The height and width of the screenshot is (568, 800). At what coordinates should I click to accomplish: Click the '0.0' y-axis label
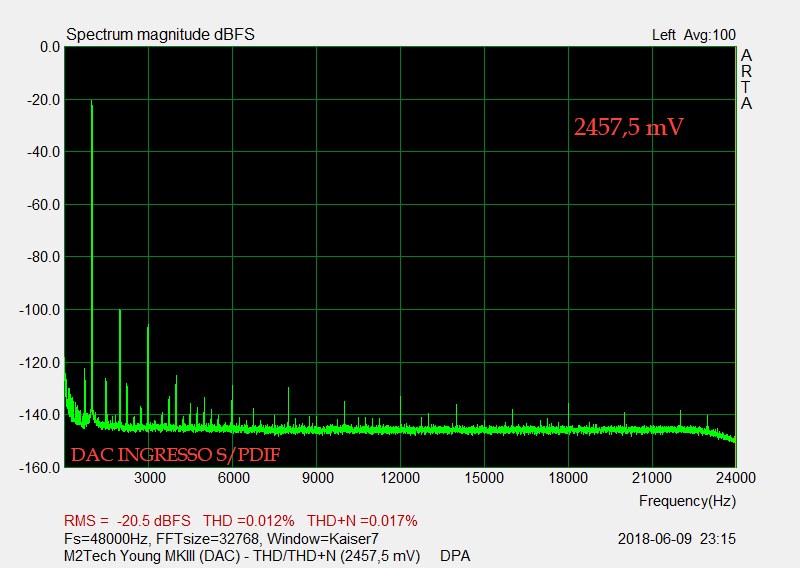(x=50, y=47)
